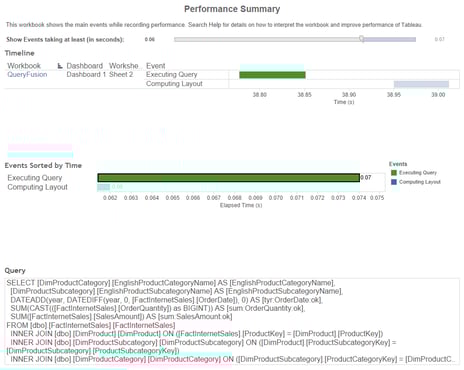Click the Timeline section heading
Screen dimensions: 464x370
(20, 53)
